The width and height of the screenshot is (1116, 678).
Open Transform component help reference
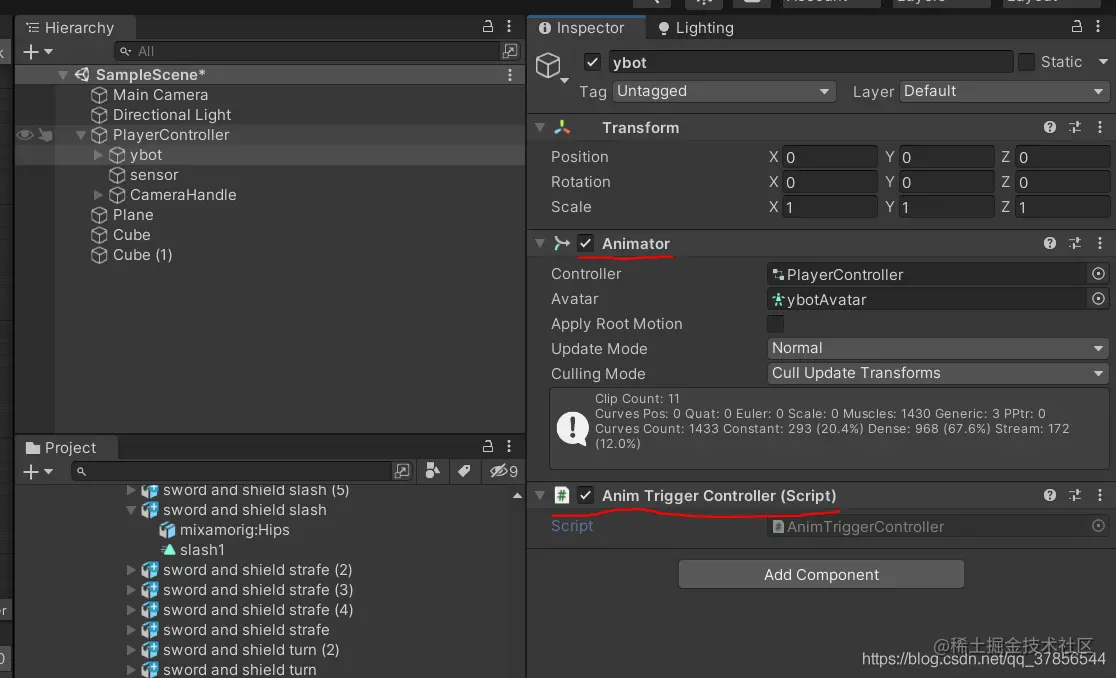point(1050,127)
